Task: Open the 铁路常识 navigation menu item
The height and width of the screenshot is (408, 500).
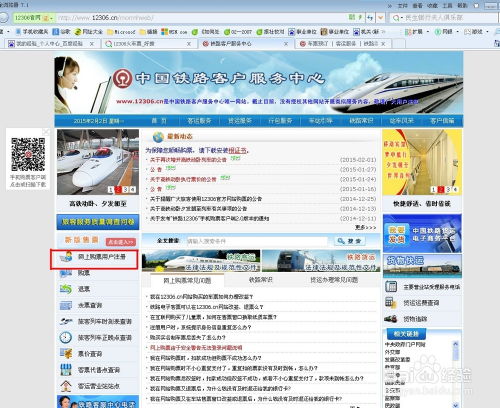Action: pos(361,121)
